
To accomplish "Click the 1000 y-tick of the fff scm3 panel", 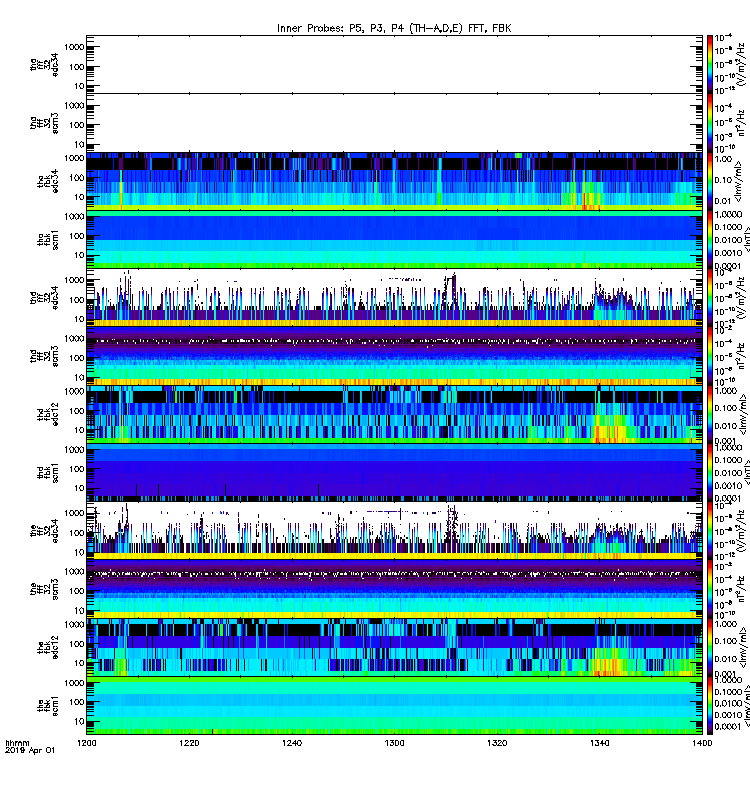I will click(x=74, y=571).
